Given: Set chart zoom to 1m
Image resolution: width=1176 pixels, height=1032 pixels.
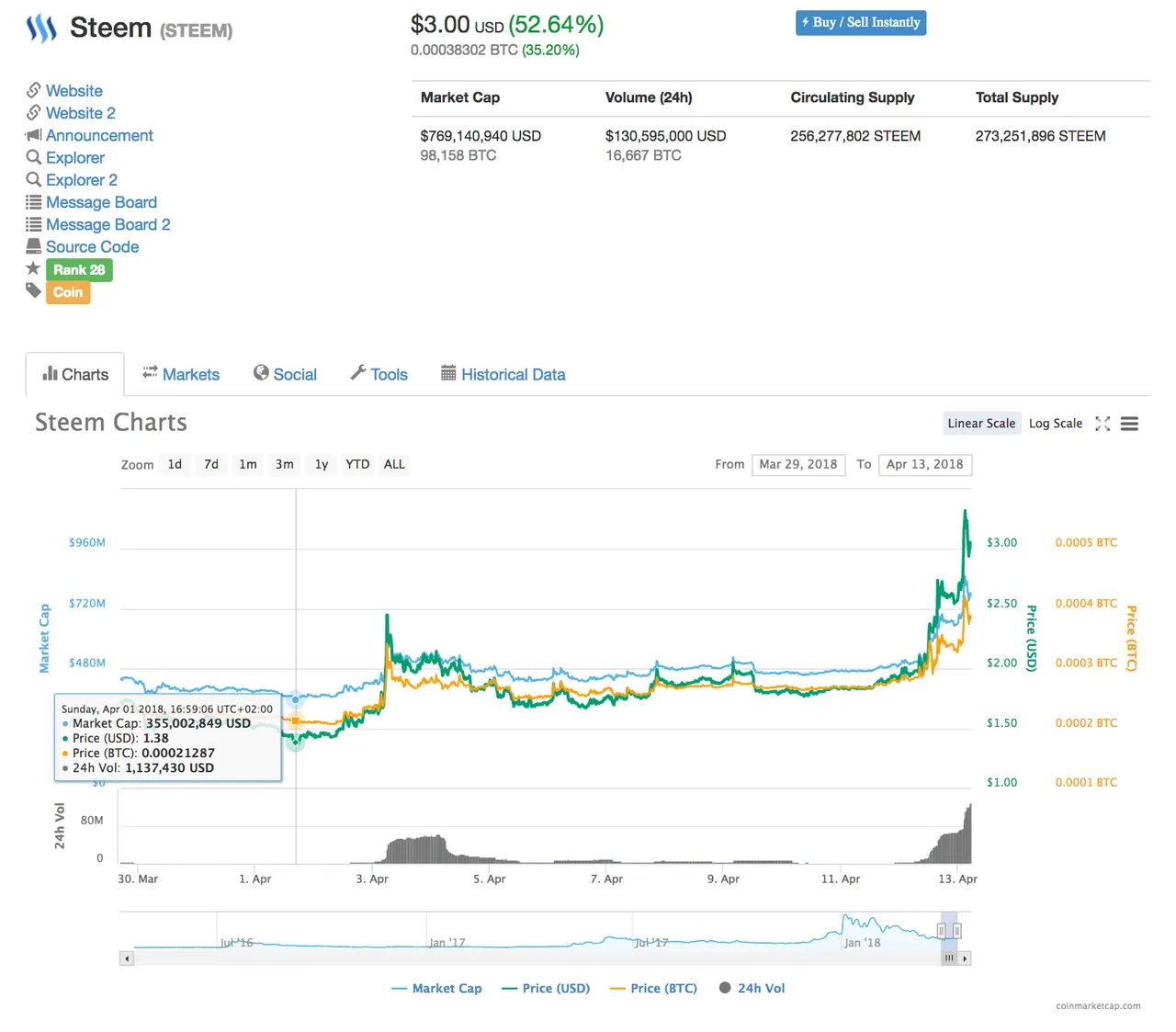Looking at the screenshot, I should pos(248,465).
